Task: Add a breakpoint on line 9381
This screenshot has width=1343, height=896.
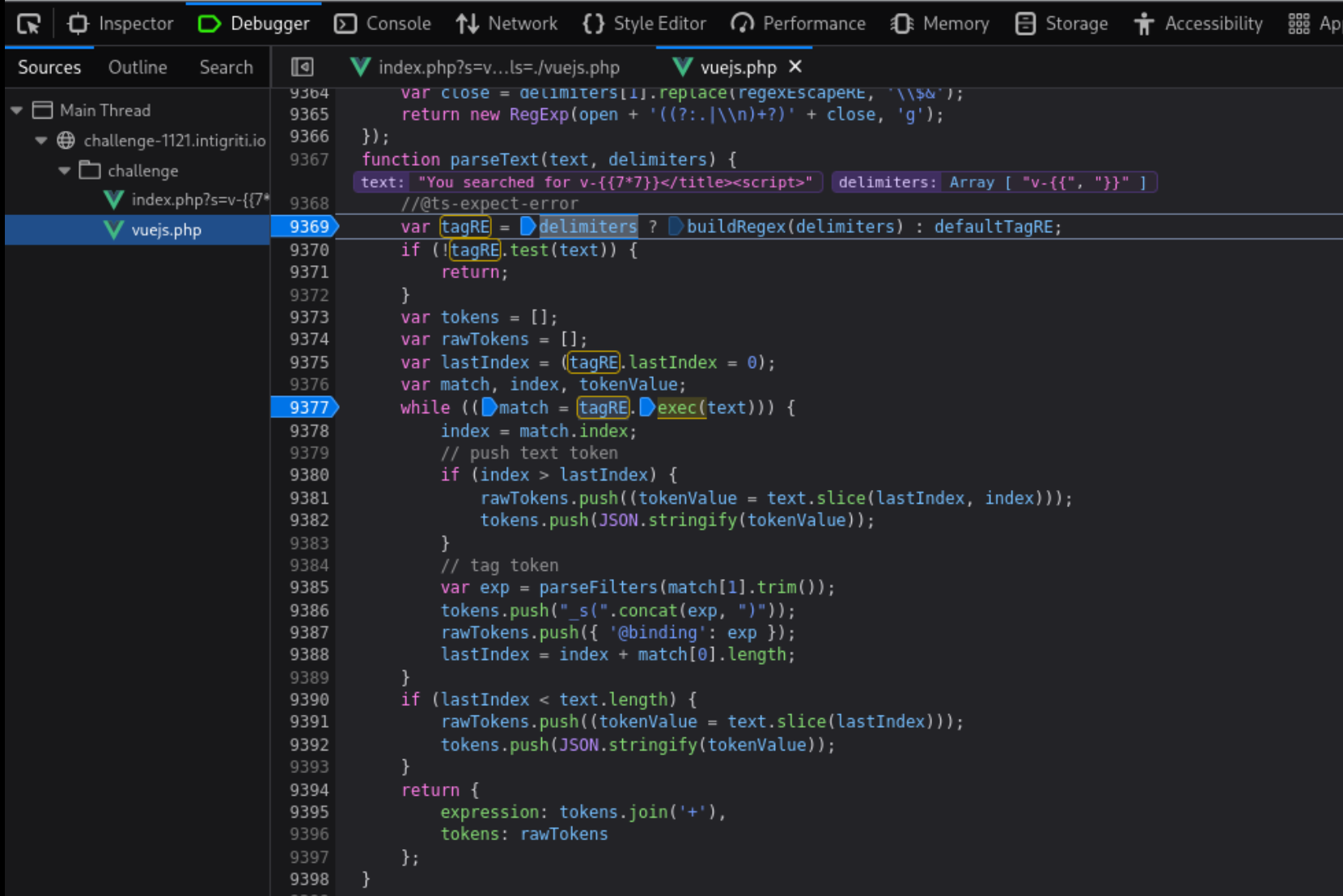Action: point(309,498)
